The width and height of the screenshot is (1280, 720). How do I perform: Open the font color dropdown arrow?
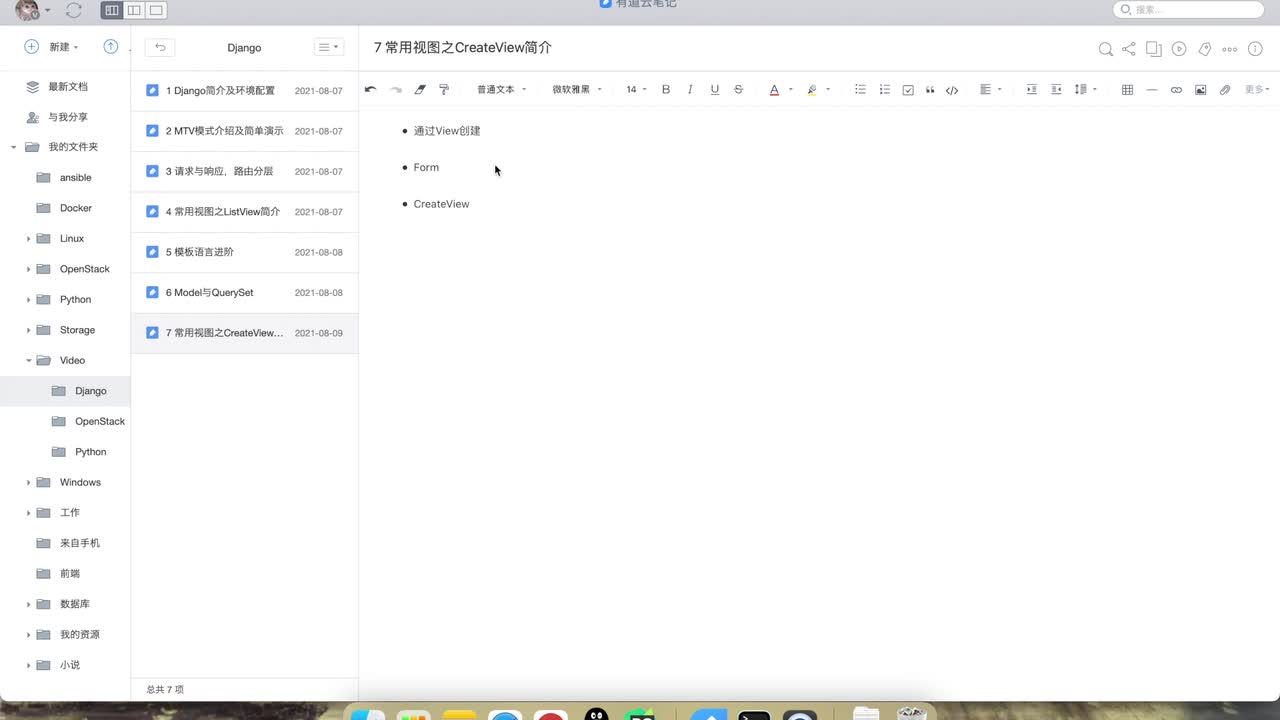(790, 89)
